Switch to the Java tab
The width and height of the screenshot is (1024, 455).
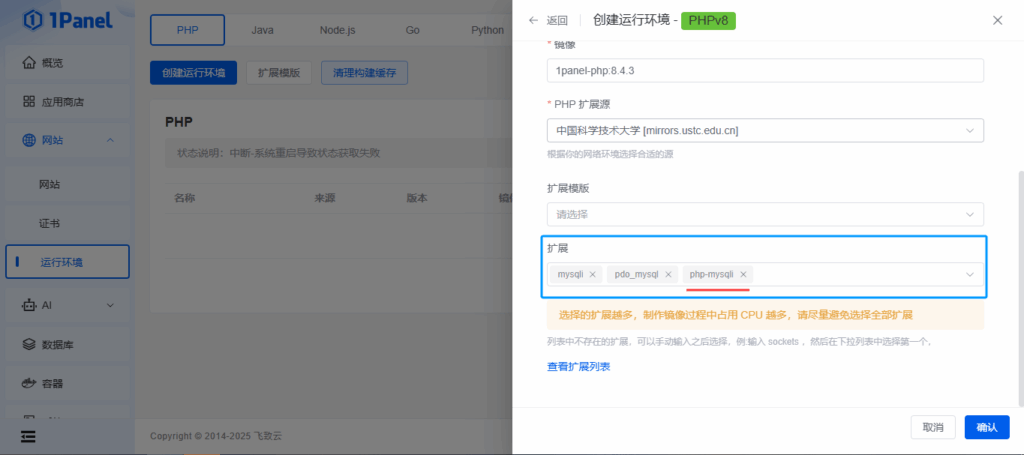[x=262, y=30]
